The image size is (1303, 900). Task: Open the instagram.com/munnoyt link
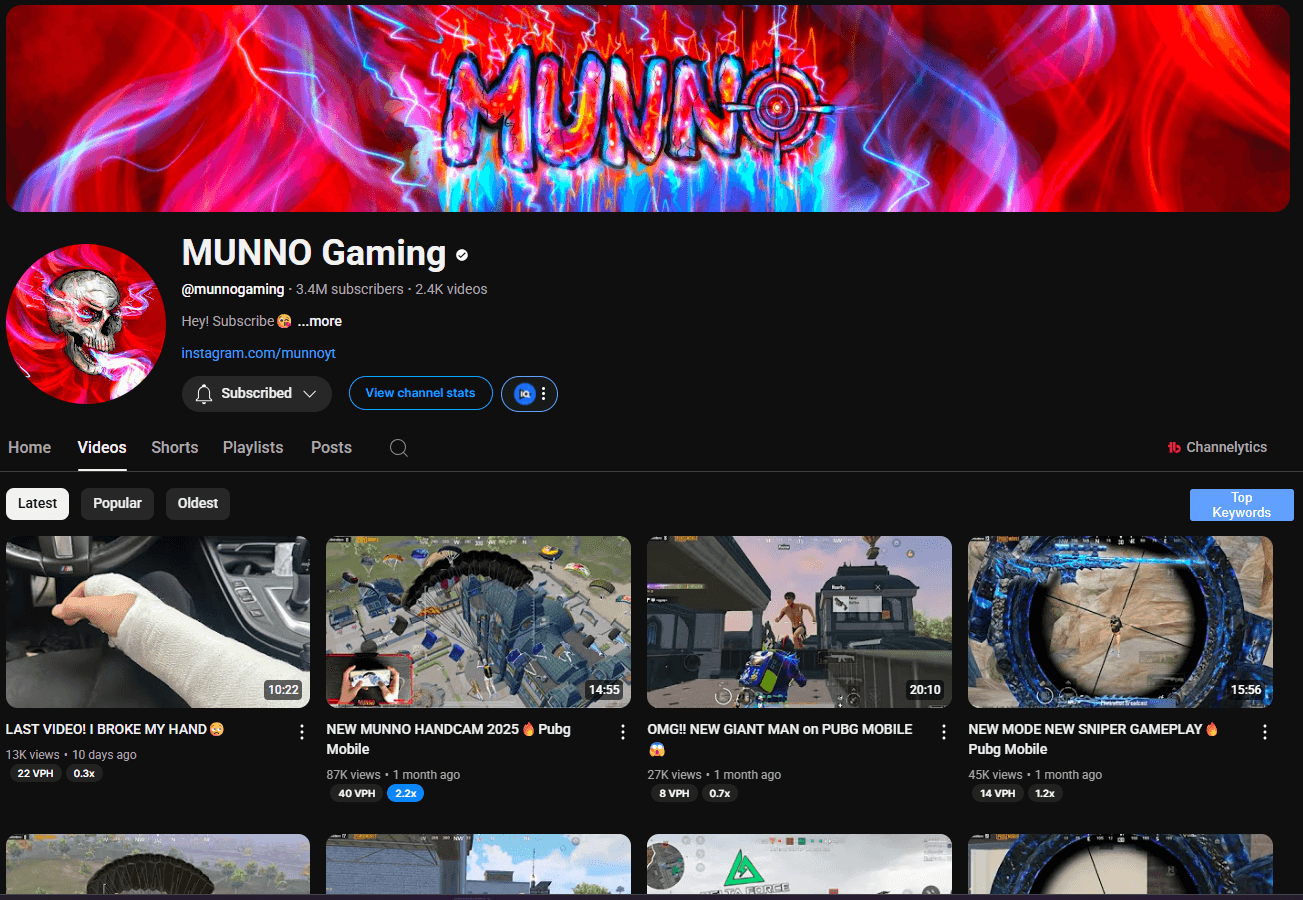point(258,353)
